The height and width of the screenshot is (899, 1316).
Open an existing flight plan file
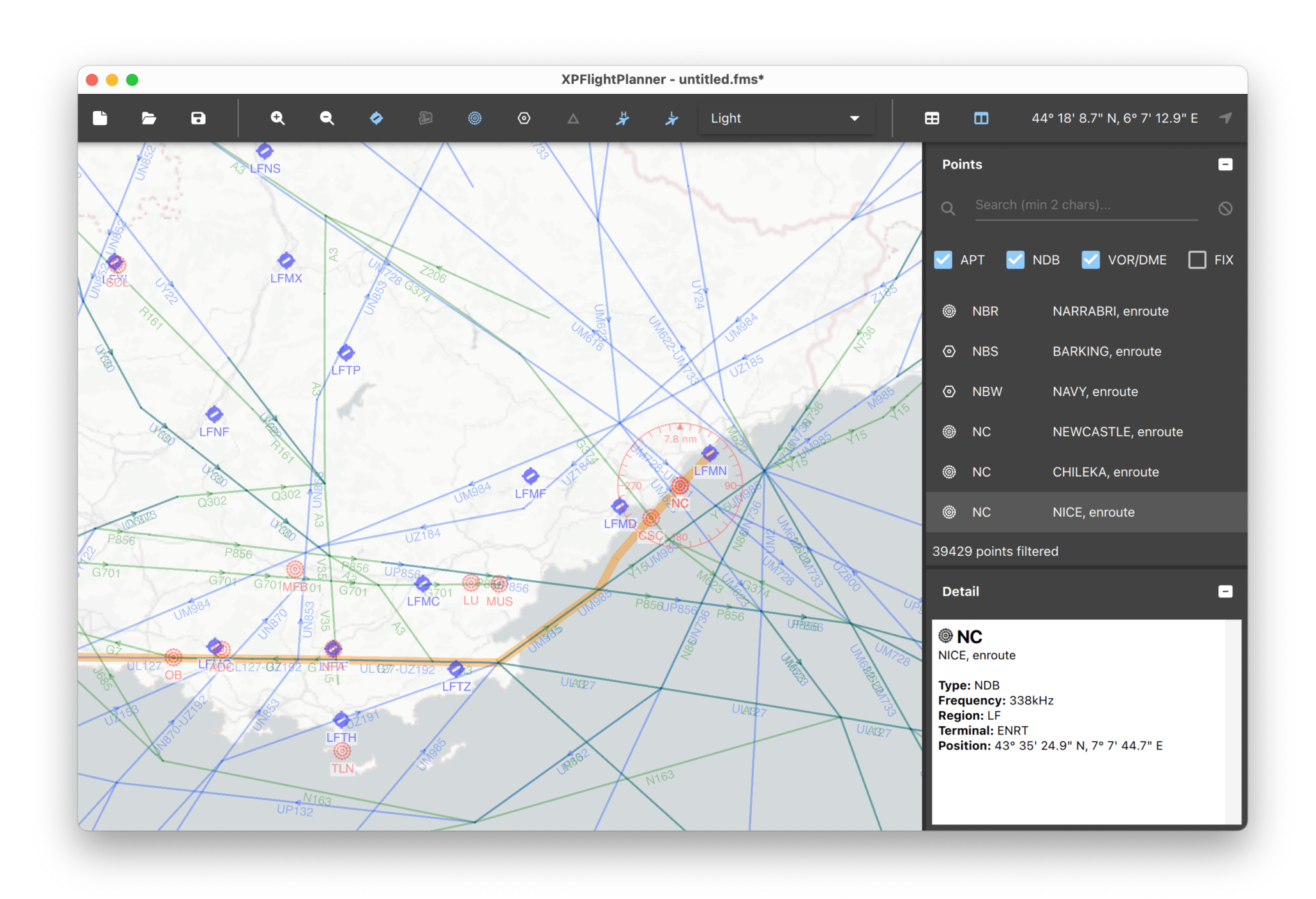(x=148, y=118)
